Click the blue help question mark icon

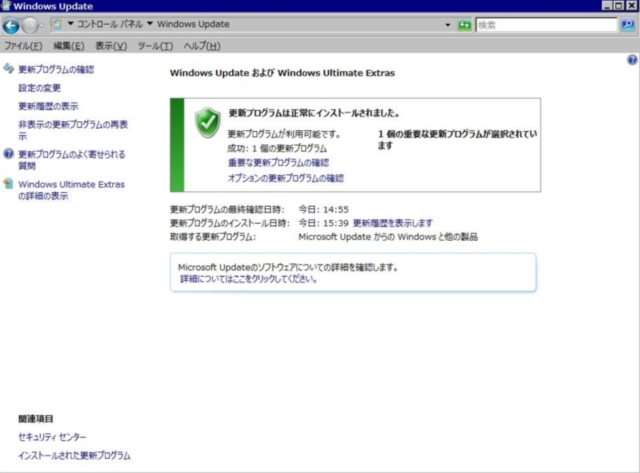coord(632,60)
